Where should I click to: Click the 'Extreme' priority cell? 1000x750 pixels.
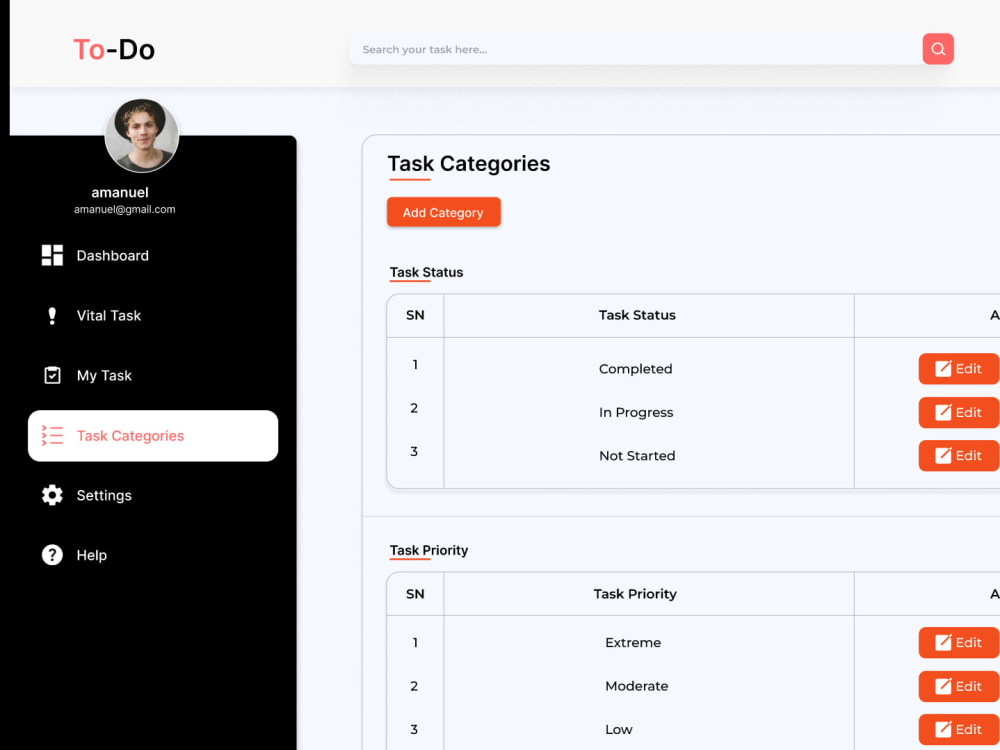point(633,642)
